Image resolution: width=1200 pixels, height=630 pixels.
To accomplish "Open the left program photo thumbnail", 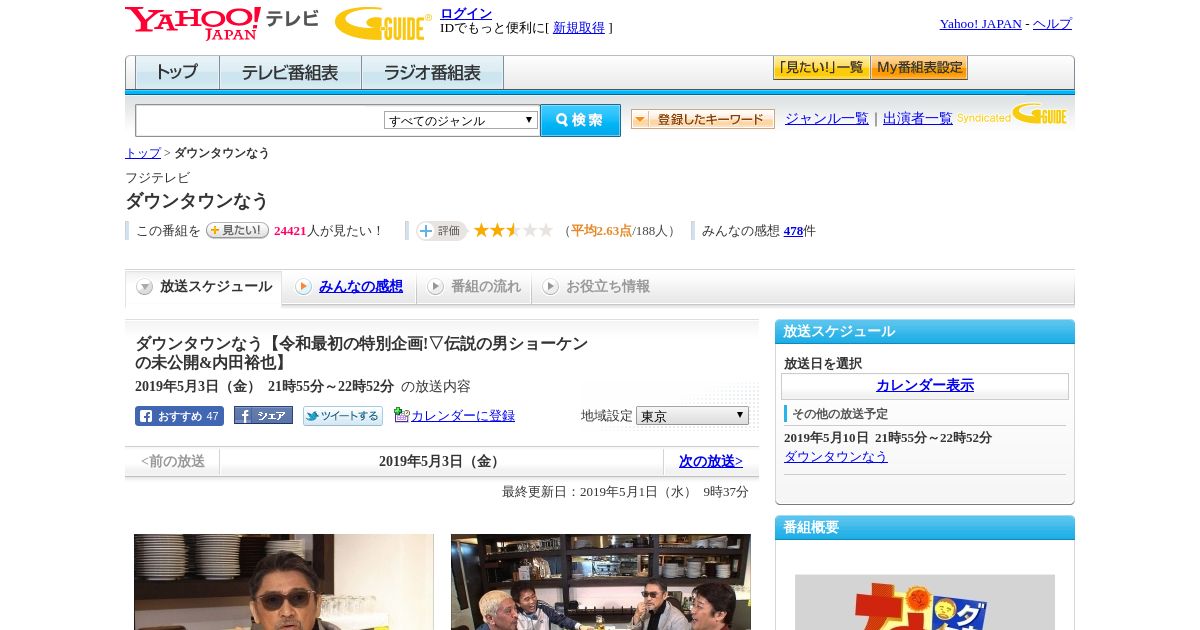I will pyautogui.click(x=284, y=582).
